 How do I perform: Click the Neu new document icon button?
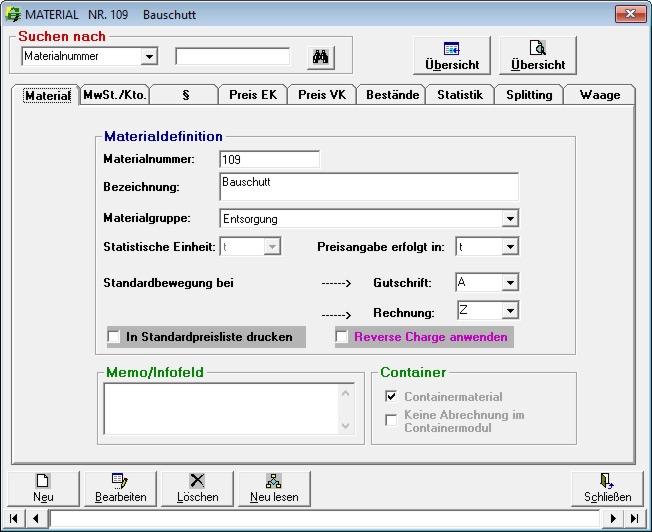(x=43, y=488)
